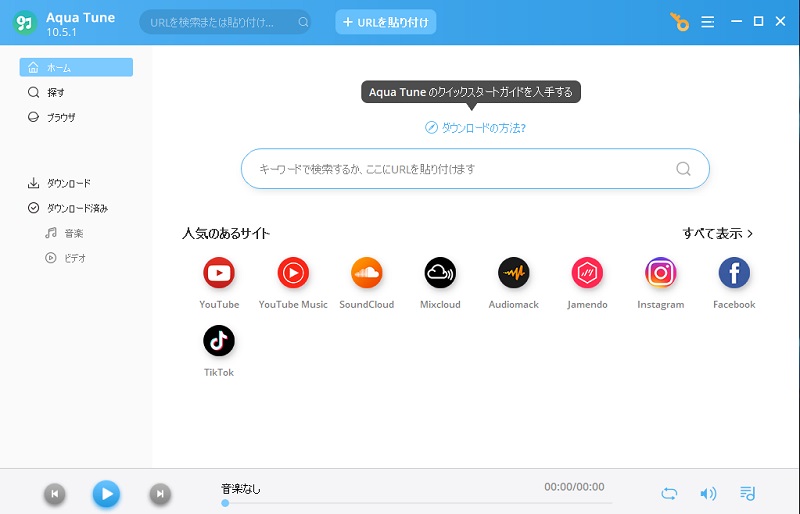Click the Aqua Tune logo icon

point(24,22)
